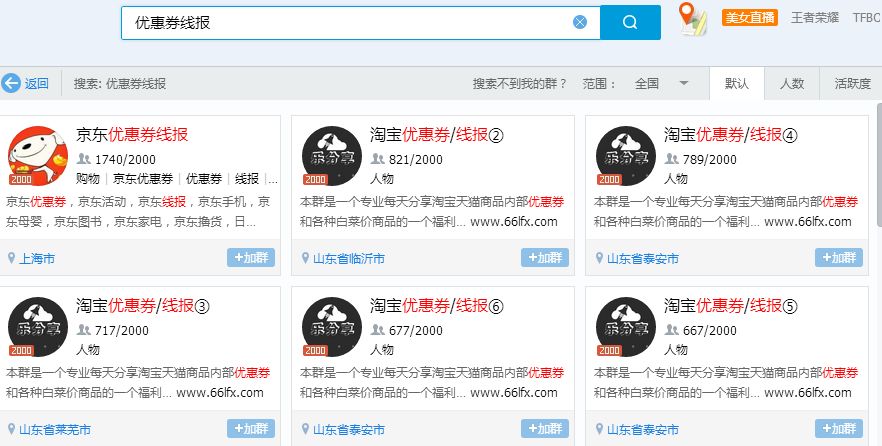882x446 pixels.
Task: Sort results by 活跃度 tab
Action: [x=852, y=84]
